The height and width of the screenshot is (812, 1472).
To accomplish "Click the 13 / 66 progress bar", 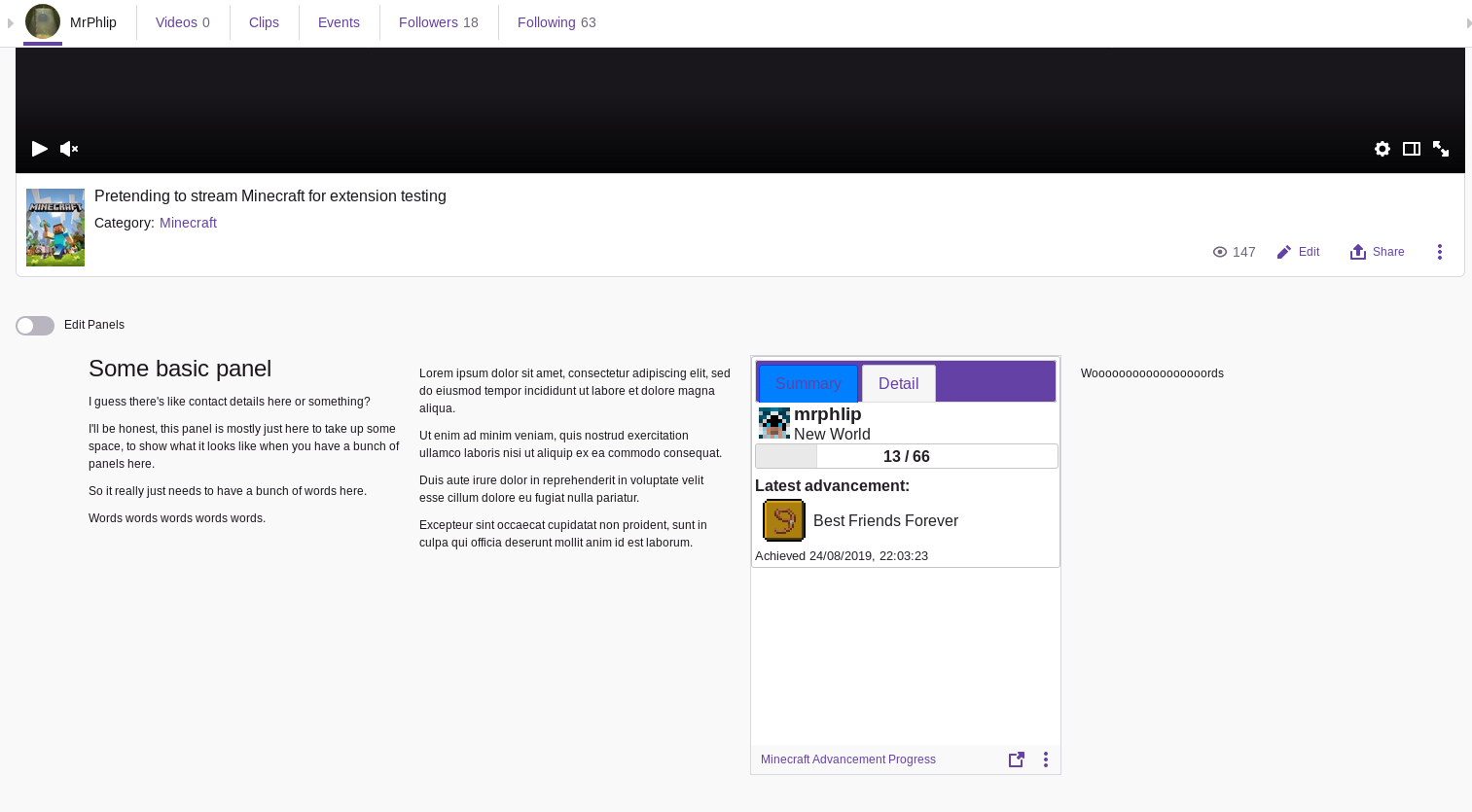I will [x=907, y=456].
